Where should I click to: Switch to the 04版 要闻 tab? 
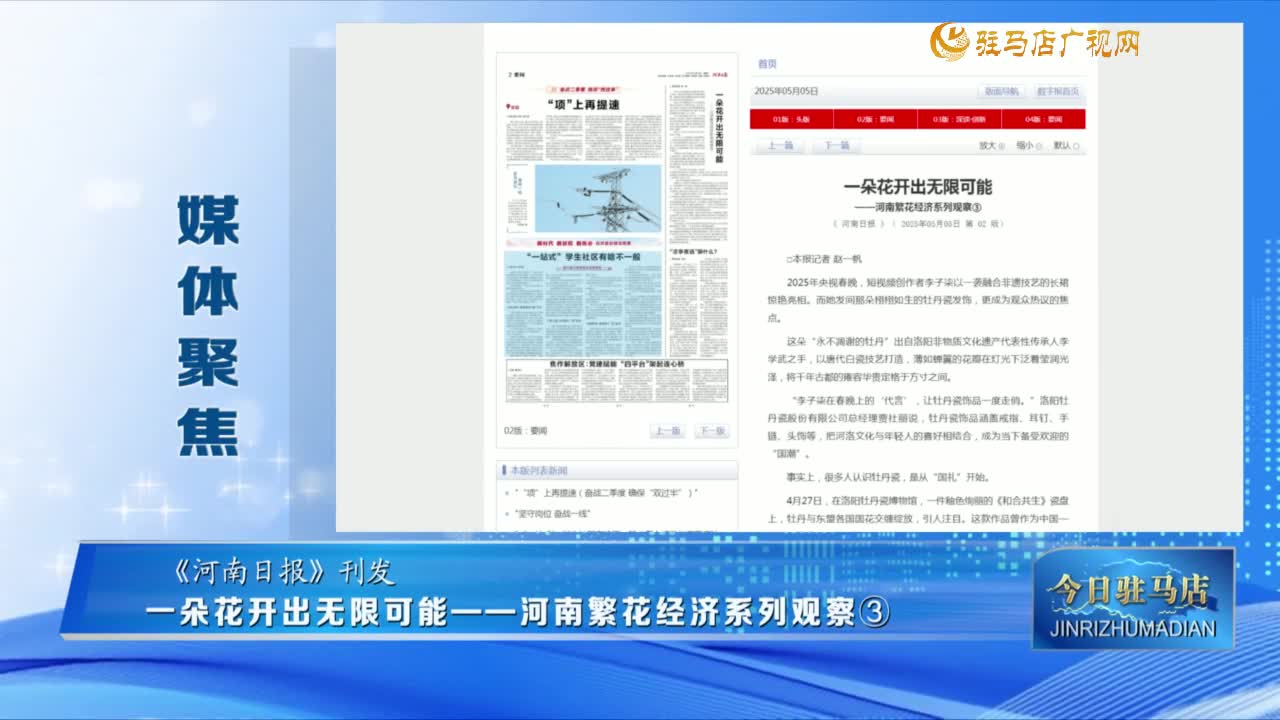(1043, 119)
